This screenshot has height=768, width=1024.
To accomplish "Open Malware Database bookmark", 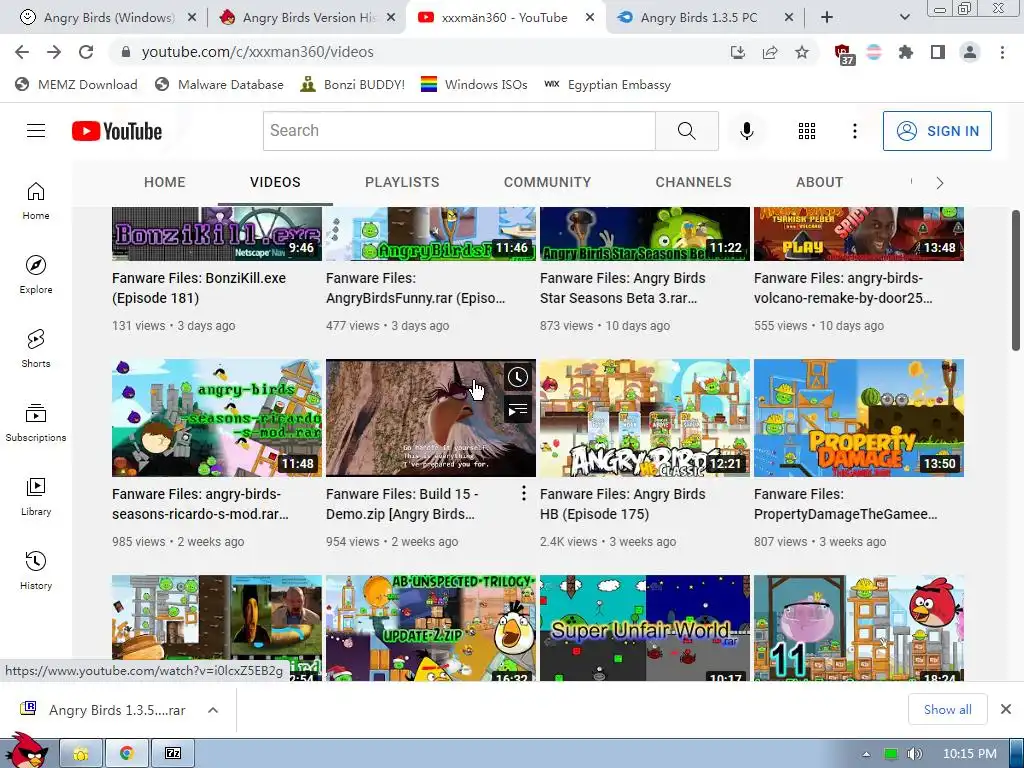I will click(219, 84).
